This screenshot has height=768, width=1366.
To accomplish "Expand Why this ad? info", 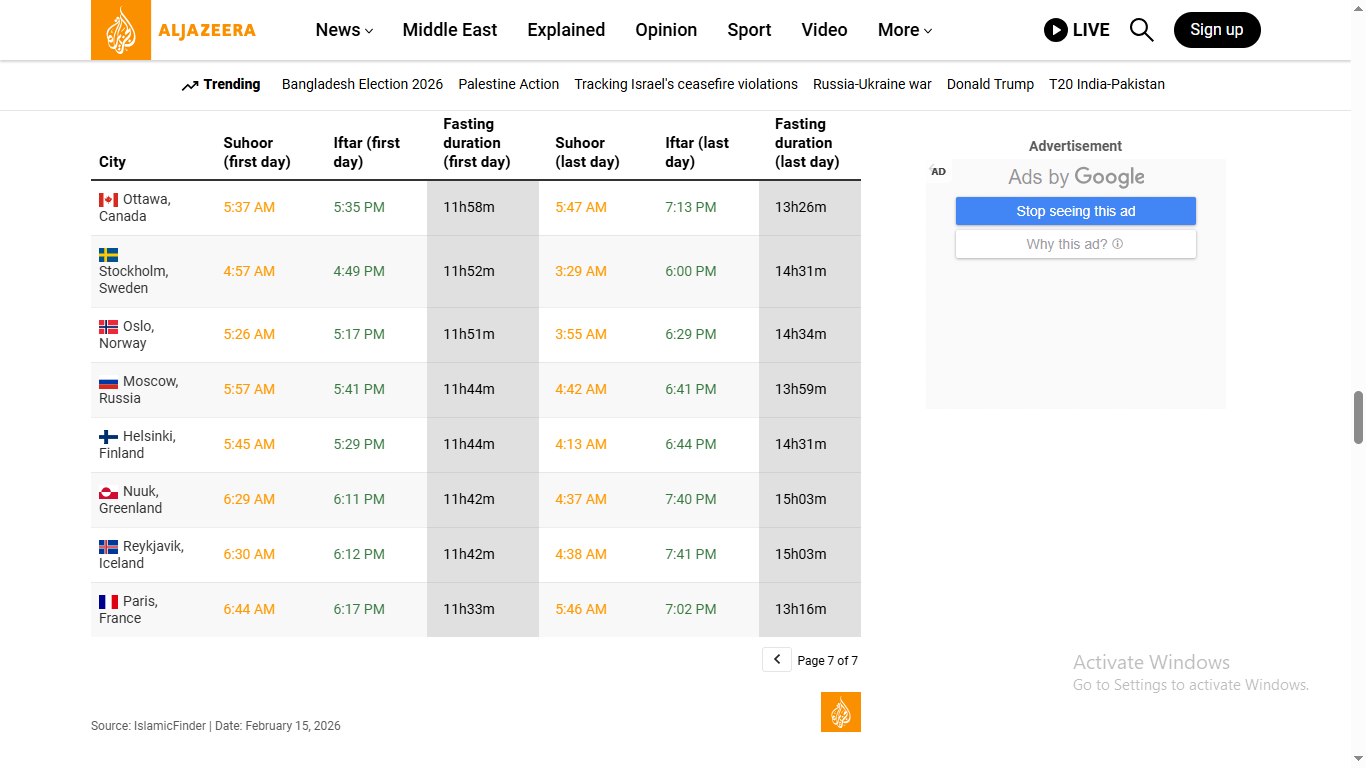I will 1075,244.
